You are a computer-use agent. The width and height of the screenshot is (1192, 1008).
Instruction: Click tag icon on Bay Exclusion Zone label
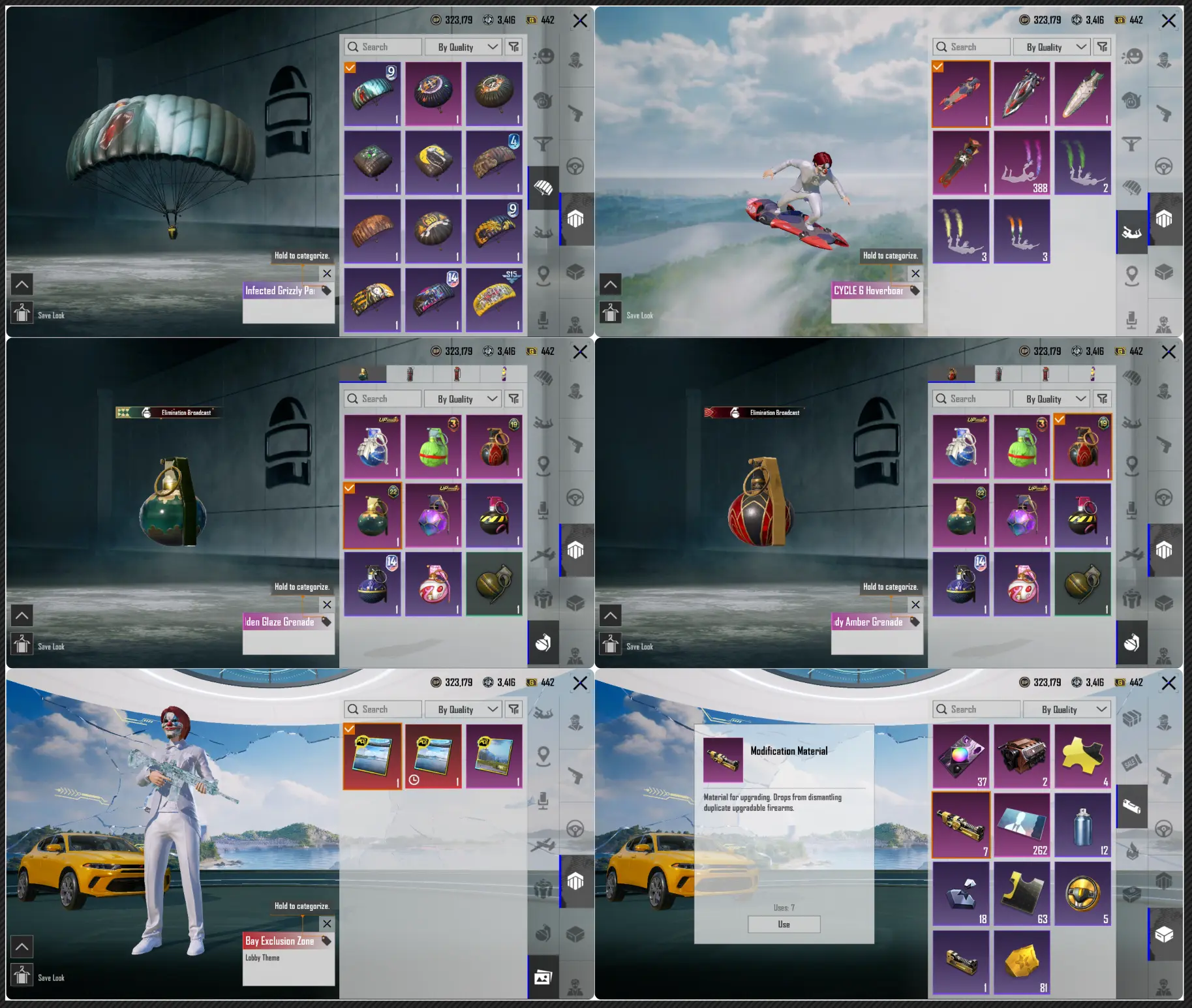(x=326, y=941)
